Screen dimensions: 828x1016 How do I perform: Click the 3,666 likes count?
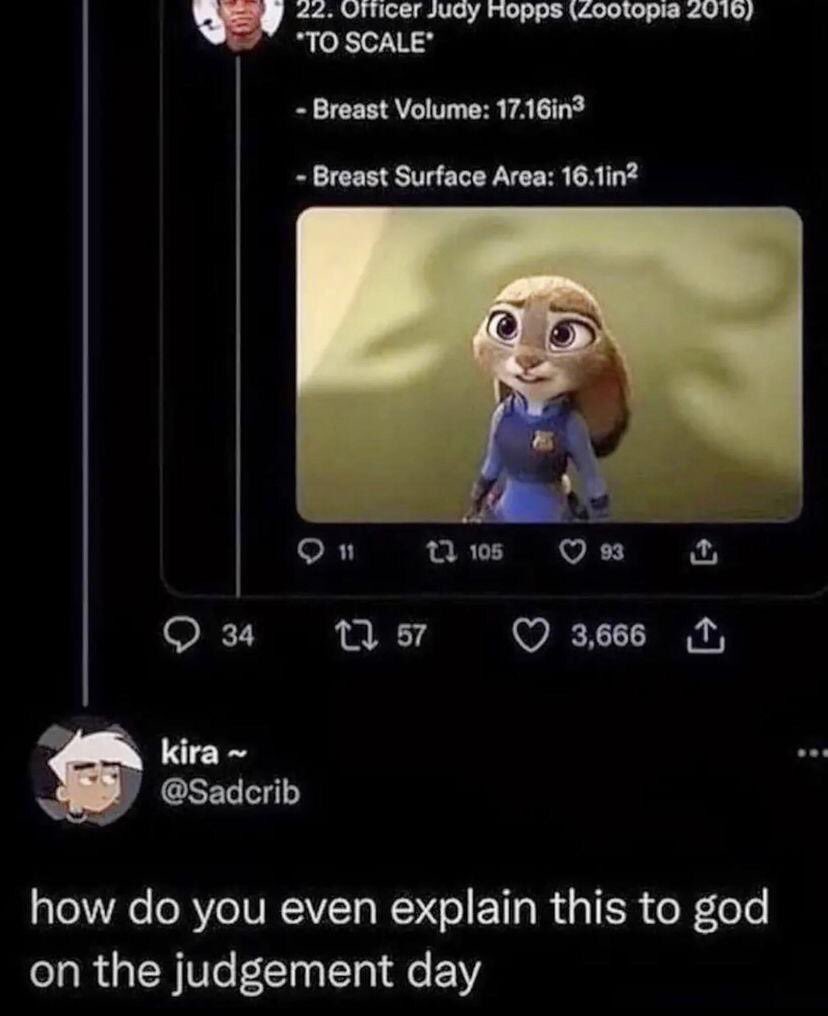click(x=608, y=636)
